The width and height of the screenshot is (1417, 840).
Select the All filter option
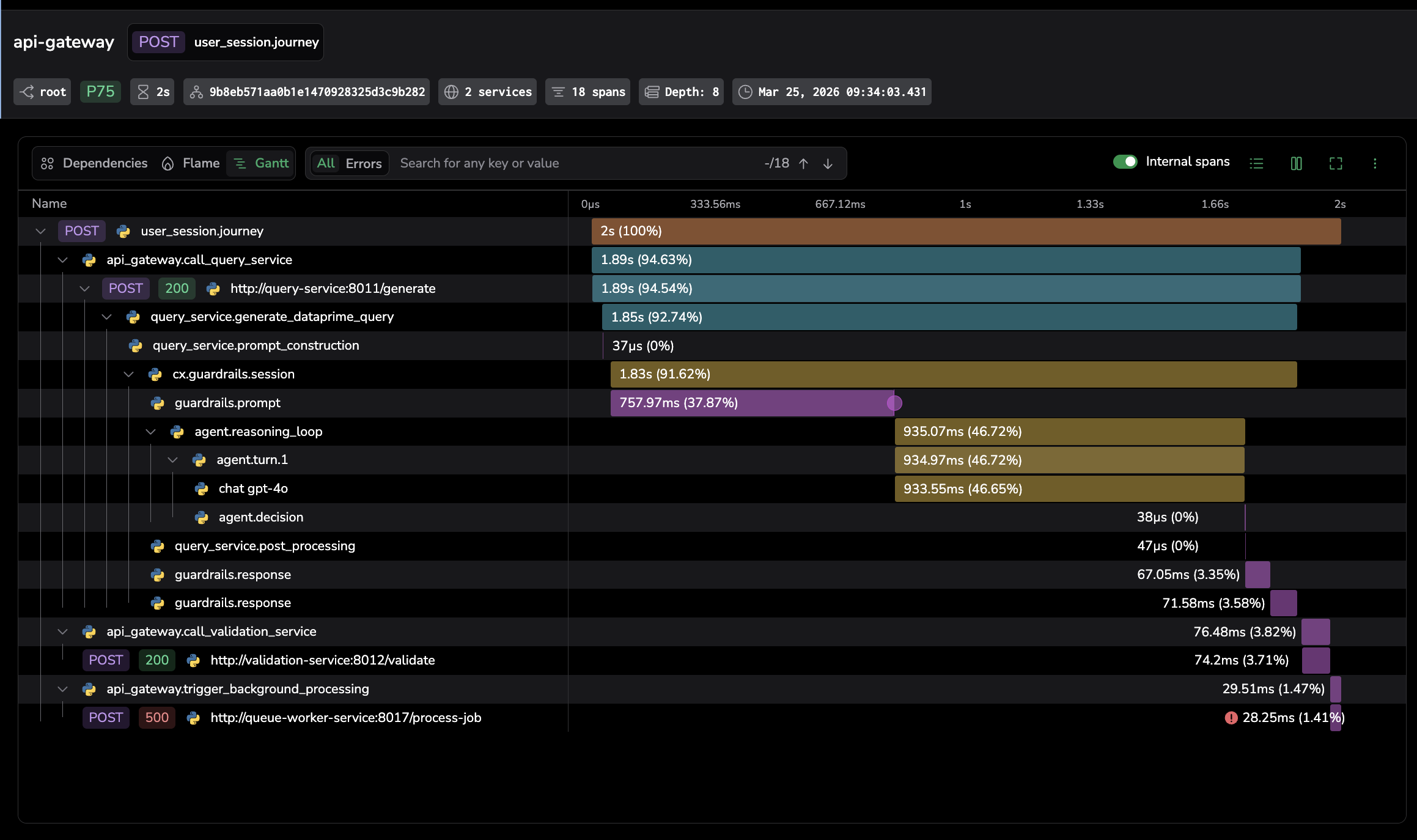[x=326, y=163]
